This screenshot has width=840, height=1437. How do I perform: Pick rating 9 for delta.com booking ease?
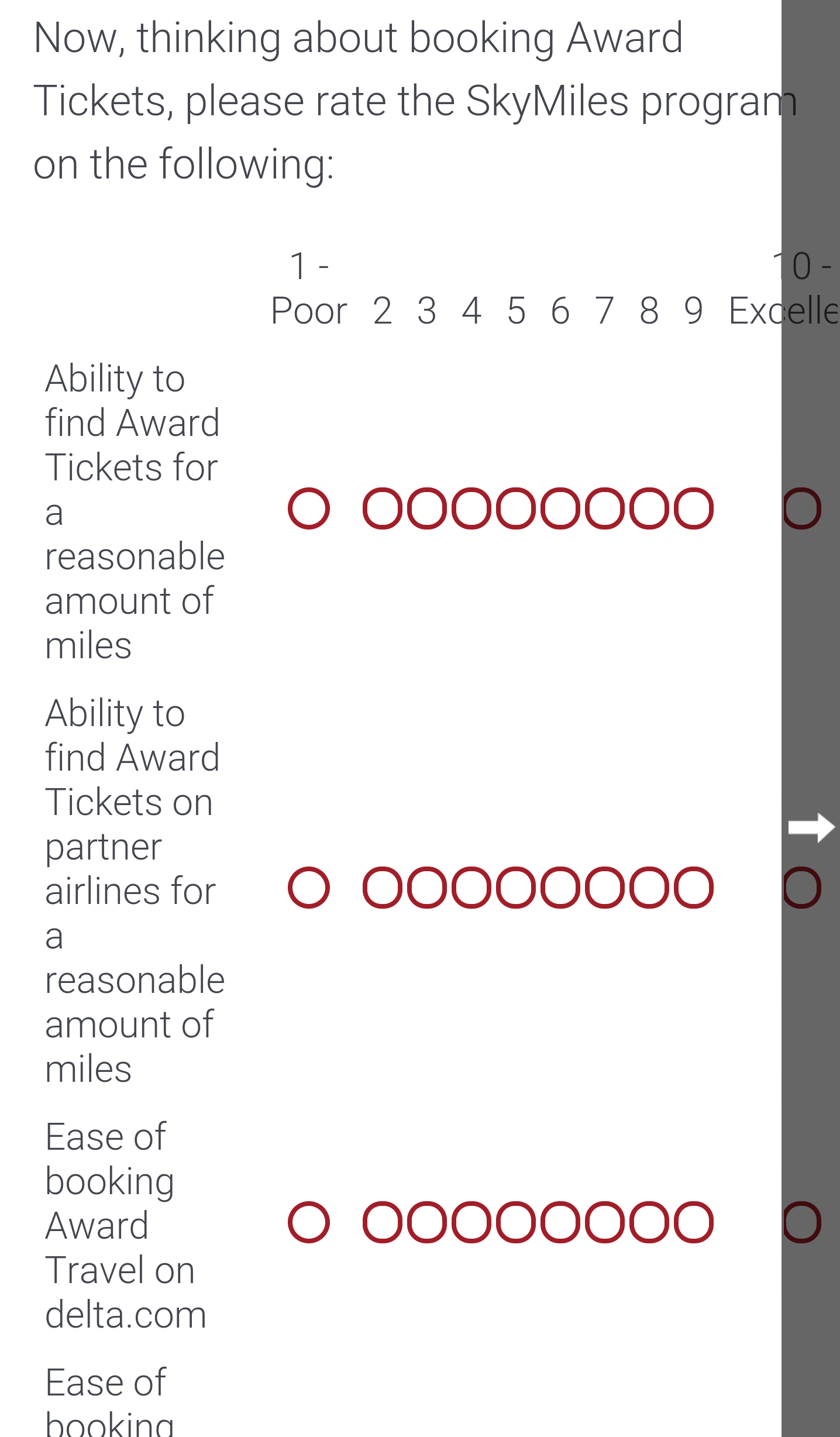point(694,1222)
